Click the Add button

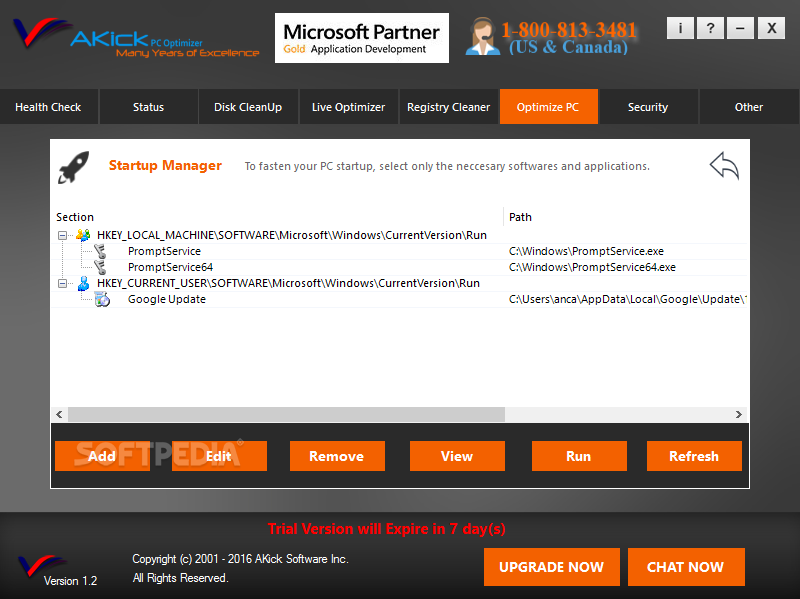click(103, 456)
